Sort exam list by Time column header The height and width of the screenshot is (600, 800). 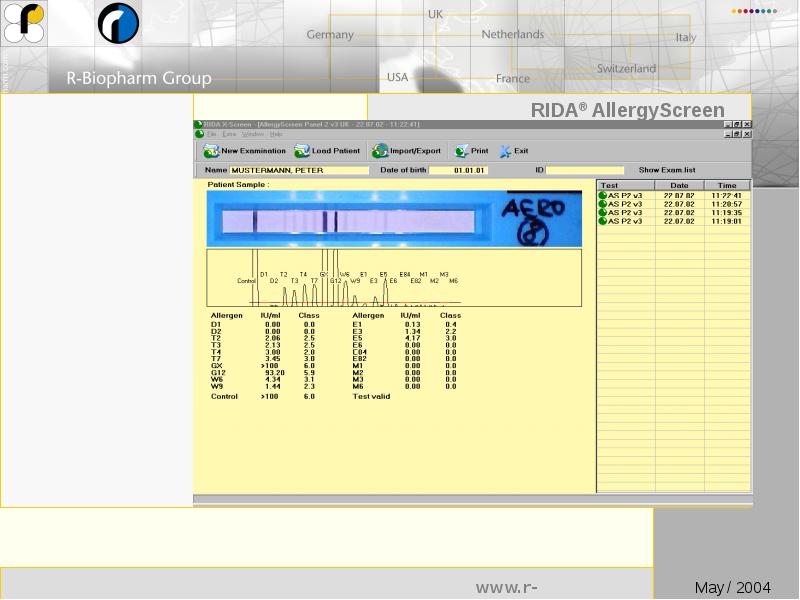point(727,185)
